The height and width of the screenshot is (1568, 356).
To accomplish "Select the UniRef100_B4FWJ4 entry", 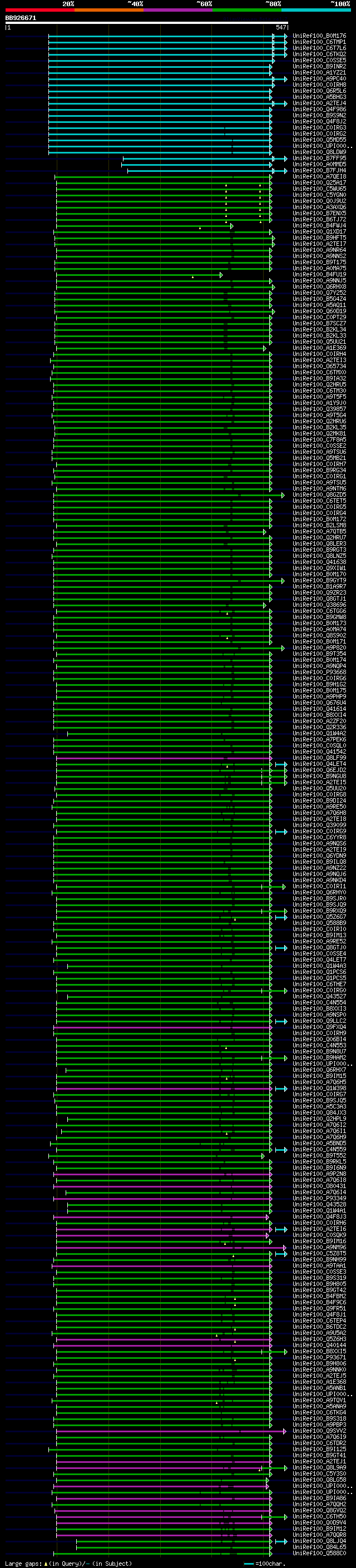I will tap(319, 226).
